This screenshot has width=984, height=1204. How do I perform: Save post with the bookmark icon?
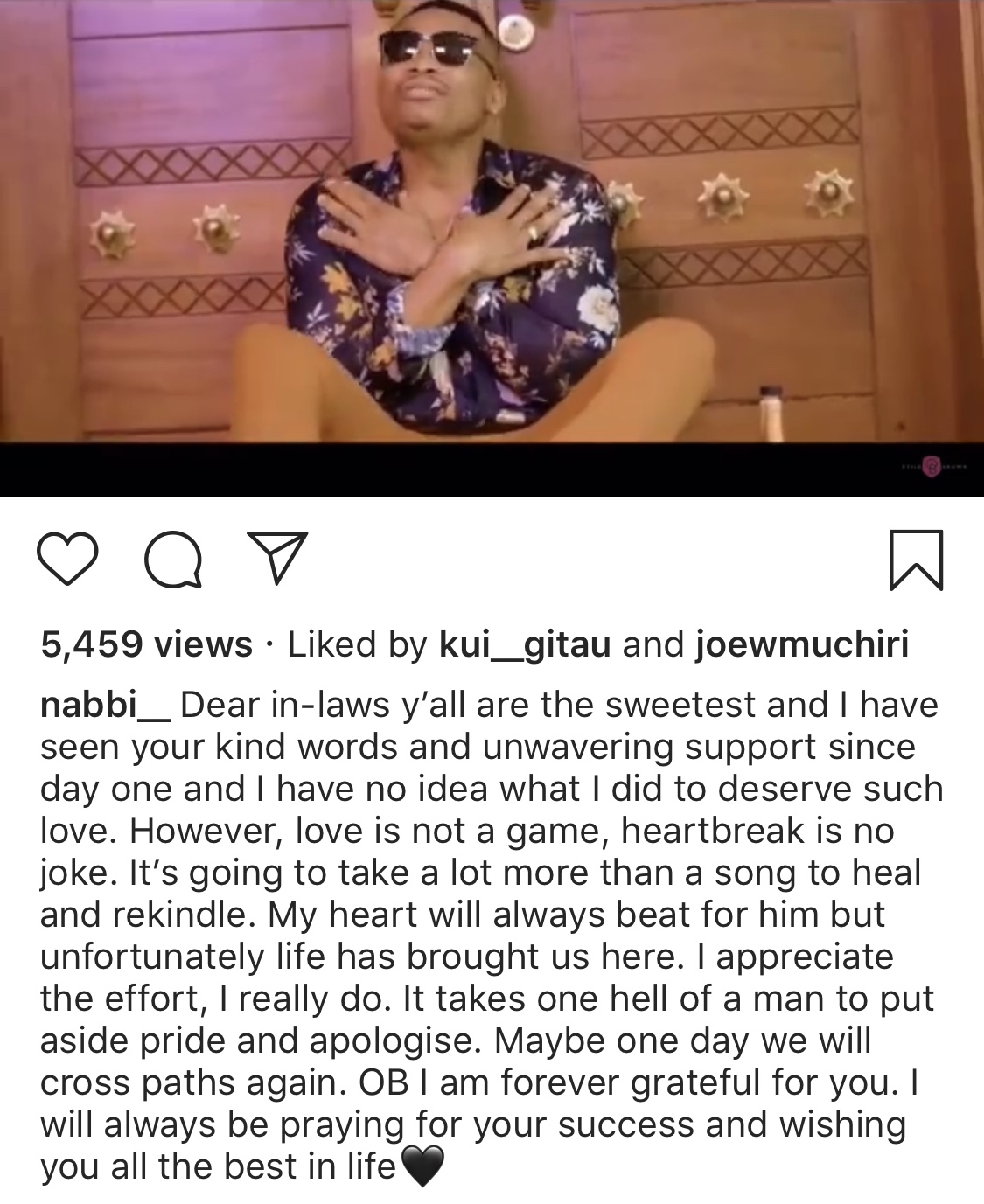pos(916,560)
